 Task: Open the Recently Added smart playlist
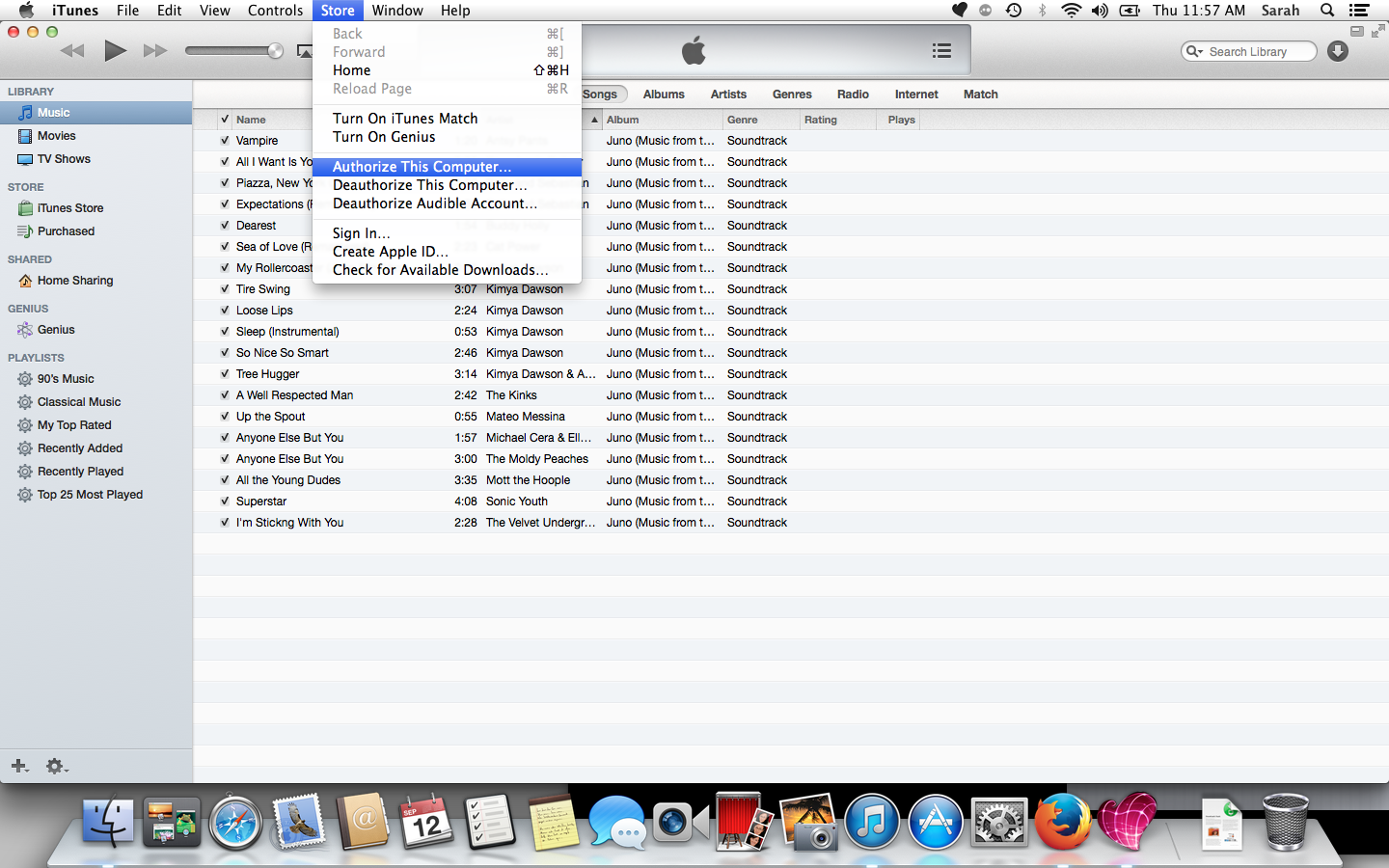pyautogui.click(x=81, y=448)
